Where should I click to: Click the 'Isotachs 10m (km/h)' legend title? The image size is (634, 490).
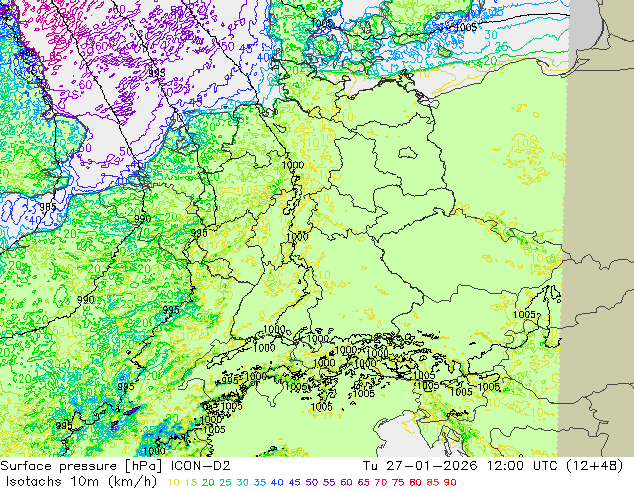(x=81, y=482)
